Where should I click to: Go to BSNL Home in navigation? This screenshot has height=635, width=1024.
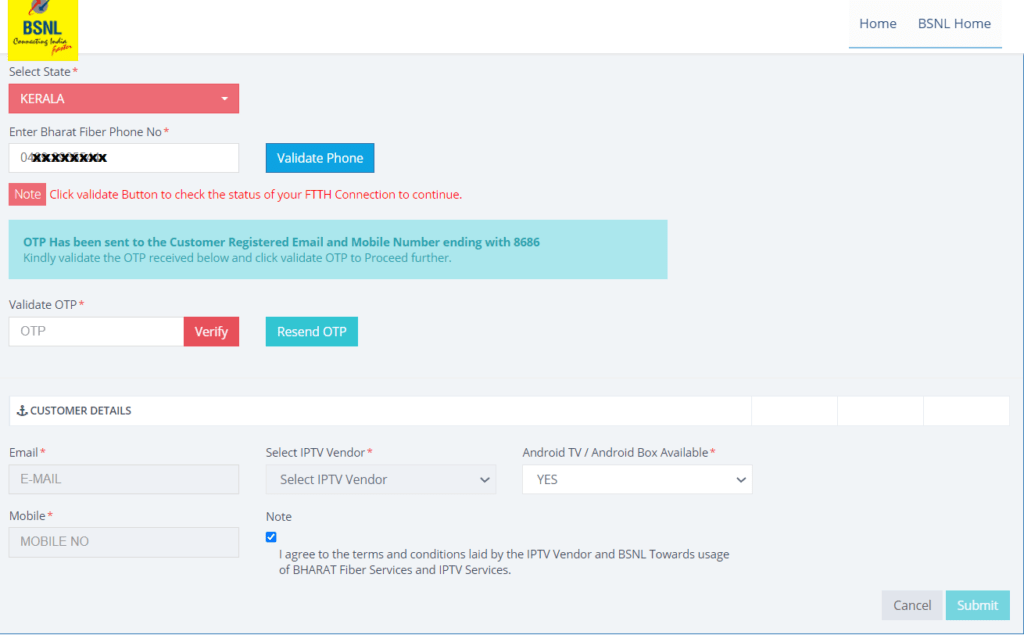(x=954, y=24)
